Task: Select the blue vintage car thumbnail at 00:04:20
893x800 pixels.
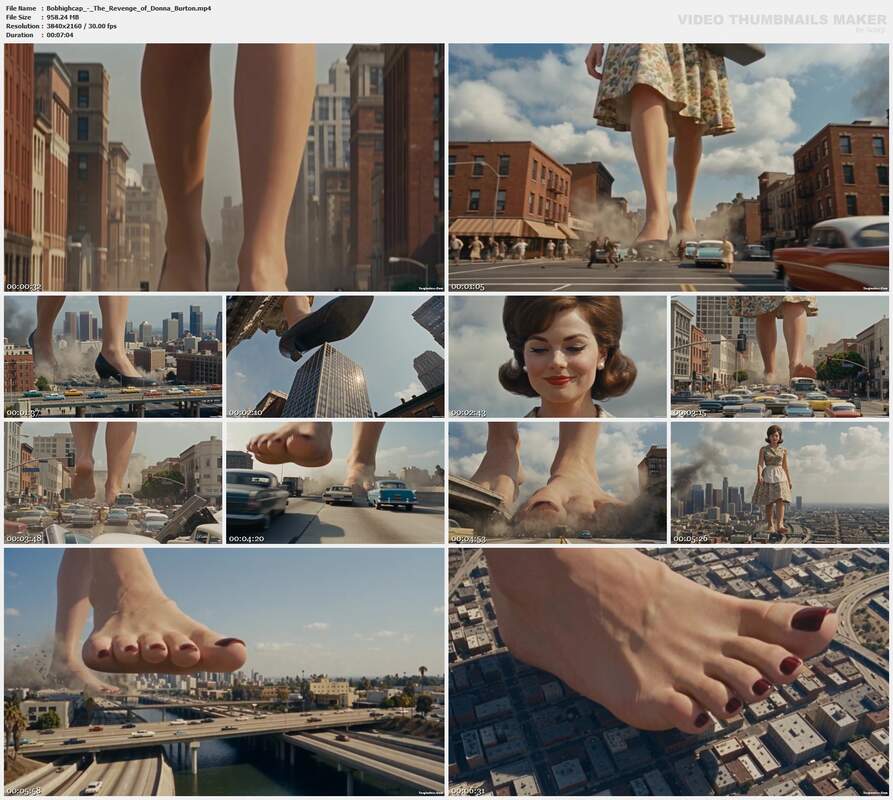Action: tap(335, 482)
